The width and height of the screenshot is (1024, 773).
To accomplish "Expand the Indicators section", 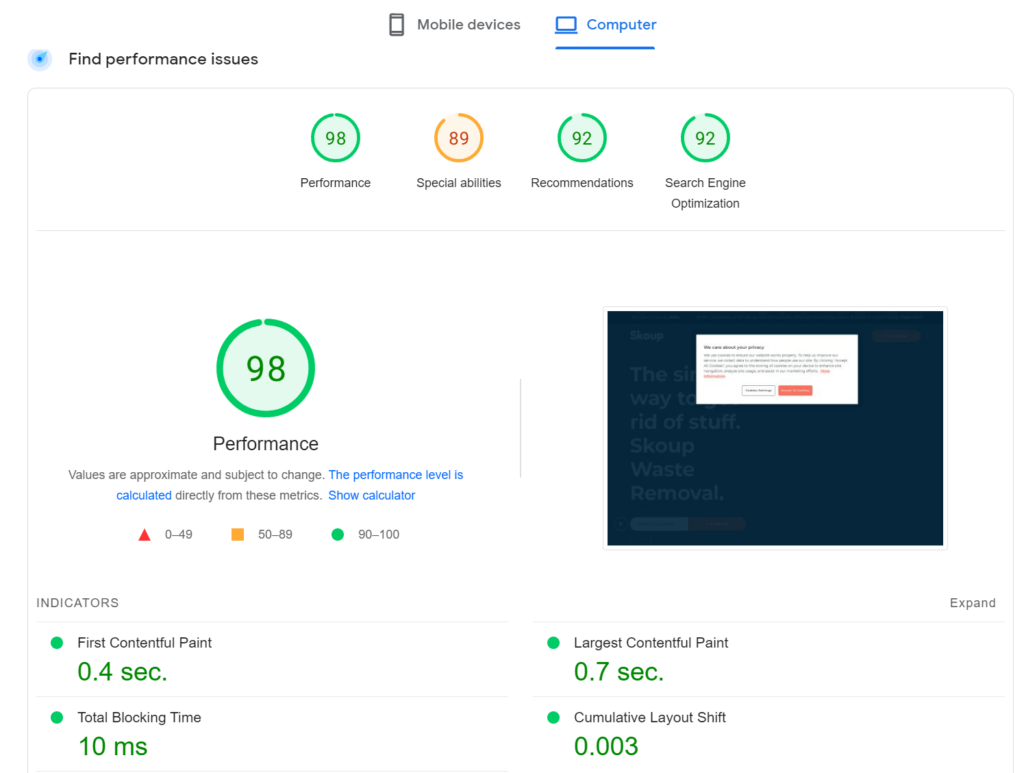I will pyautogui.click(x=972, y=603).
